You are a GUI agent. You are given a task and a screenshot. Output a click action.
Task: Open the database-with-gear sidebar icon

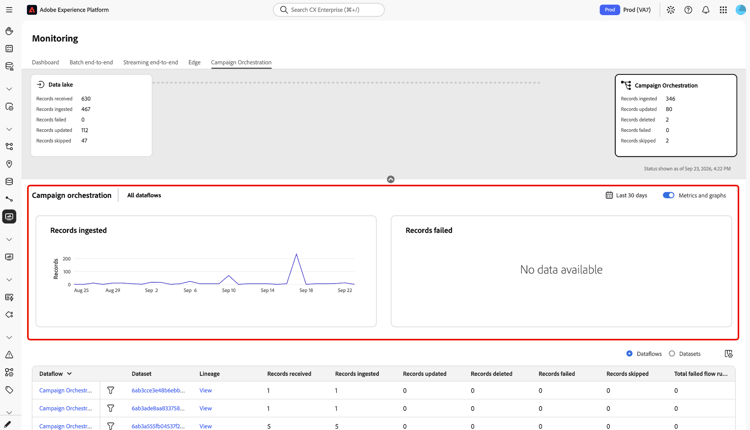(9, 66)
